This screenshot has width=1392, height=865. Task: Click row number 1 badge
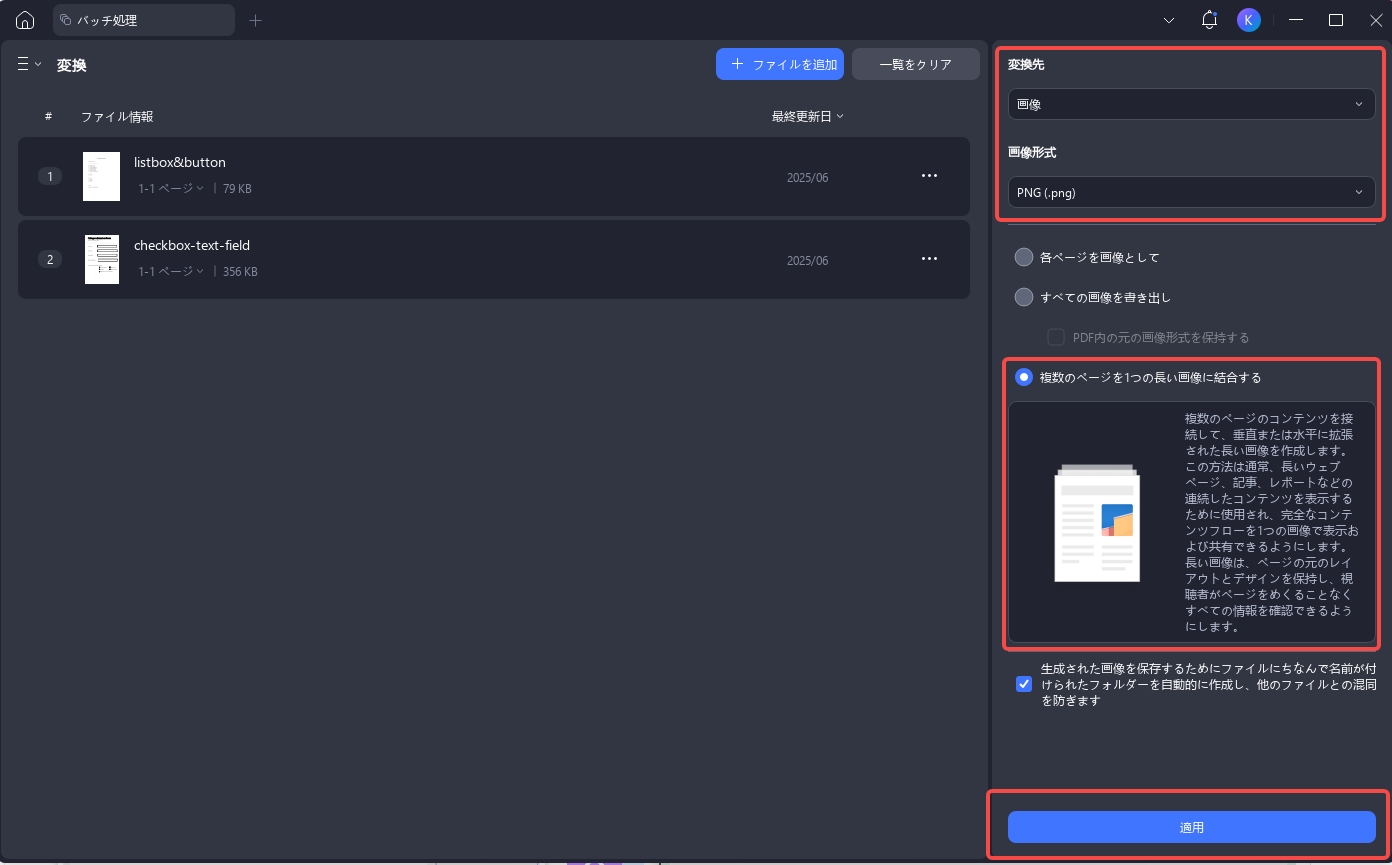(x=50, y=176)
